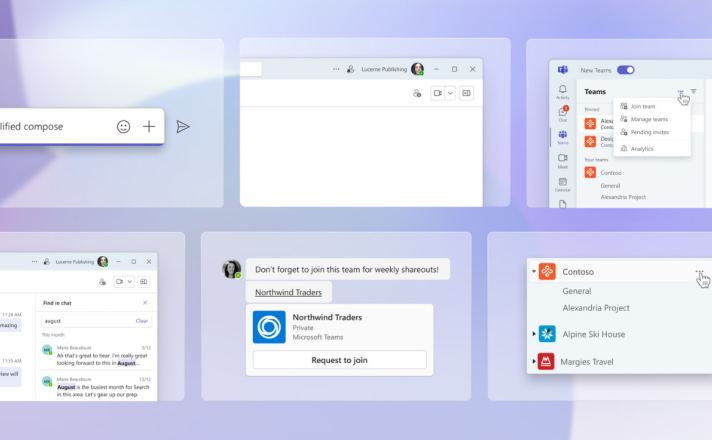Start a video call in the Find in chat window
The height and width of the screenshot is (440, 712).
[119, 282]
